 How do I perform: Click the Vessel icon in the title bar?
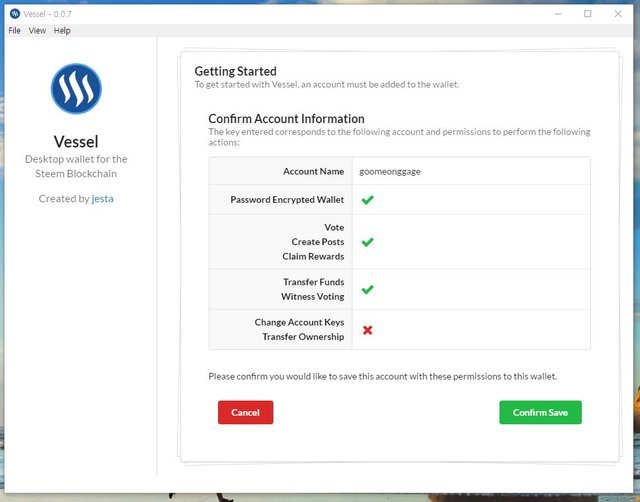[15, 14]
